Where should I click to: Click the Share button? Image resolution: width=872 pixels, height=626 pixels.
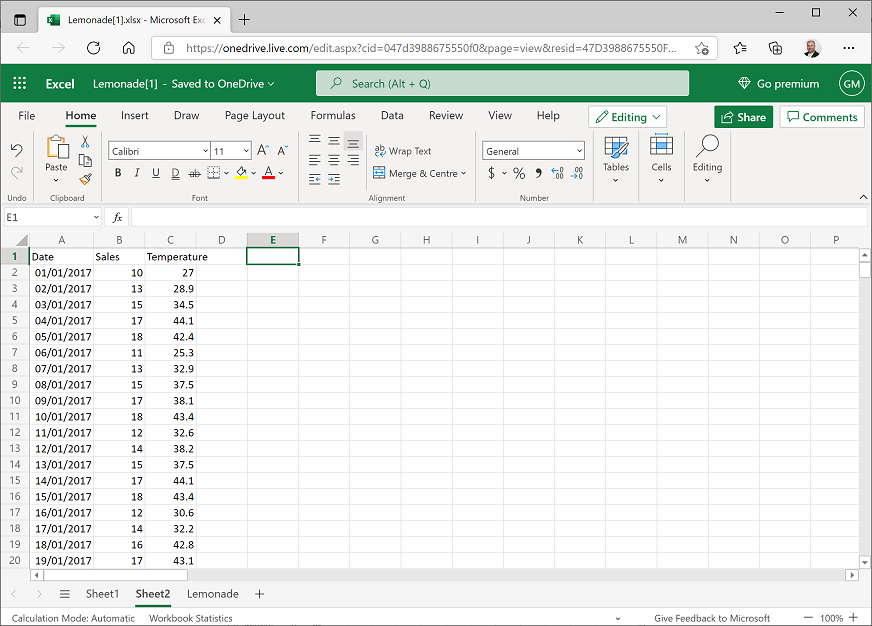(743, 117)
